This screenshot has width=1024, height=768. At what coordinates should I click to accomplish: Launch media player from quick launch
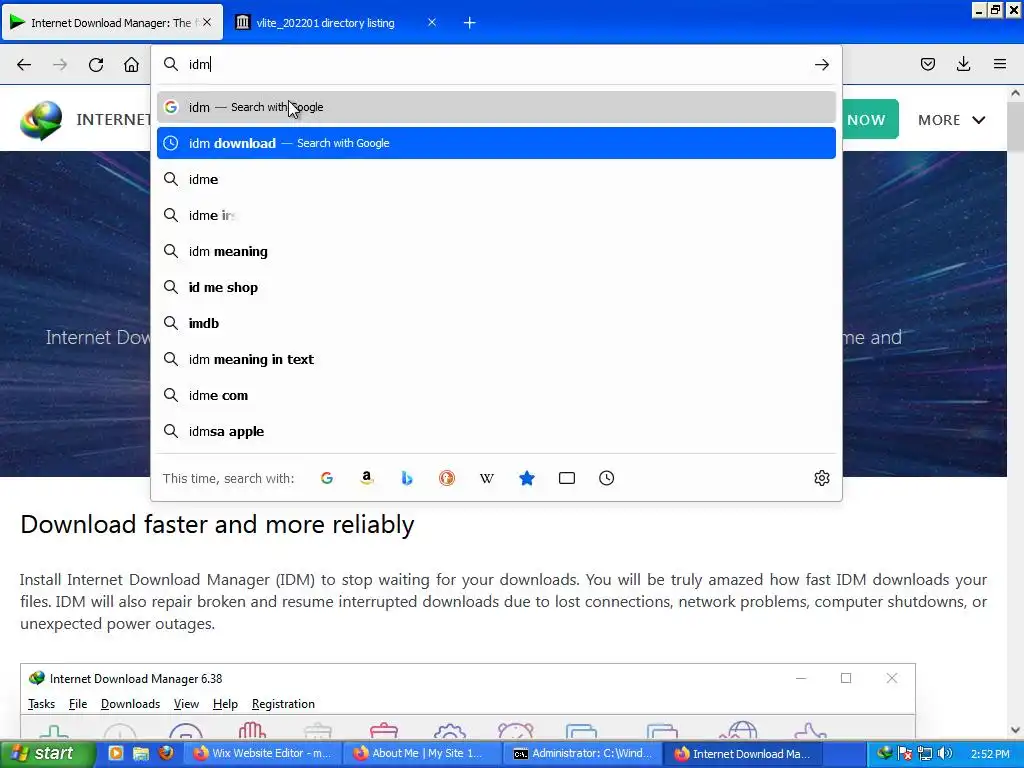(x=116, y=753)
